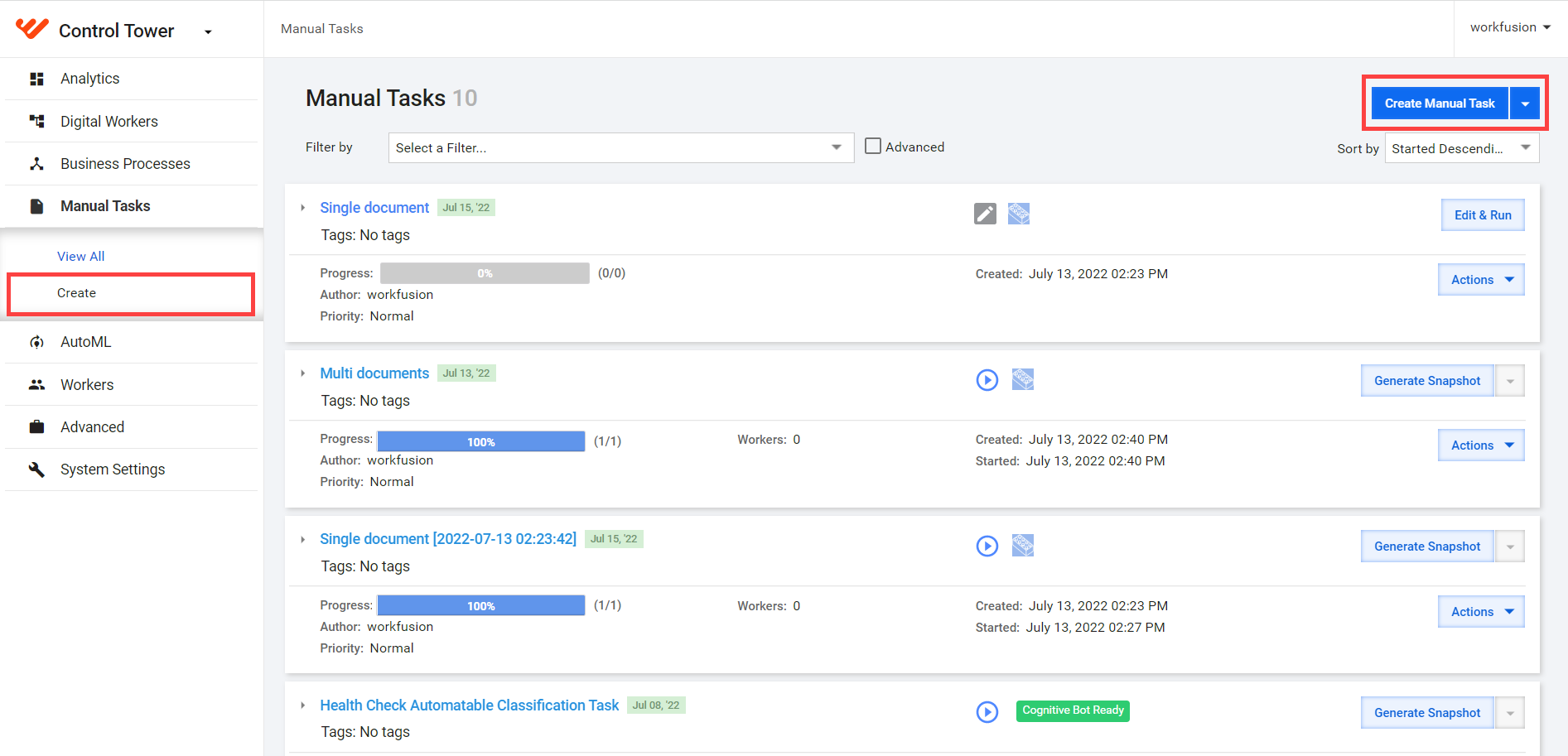Click brick icon on Single document [2022-07-13 02:23:42]
This screenshot has height=756, width=1568.
click(1023, 545)
